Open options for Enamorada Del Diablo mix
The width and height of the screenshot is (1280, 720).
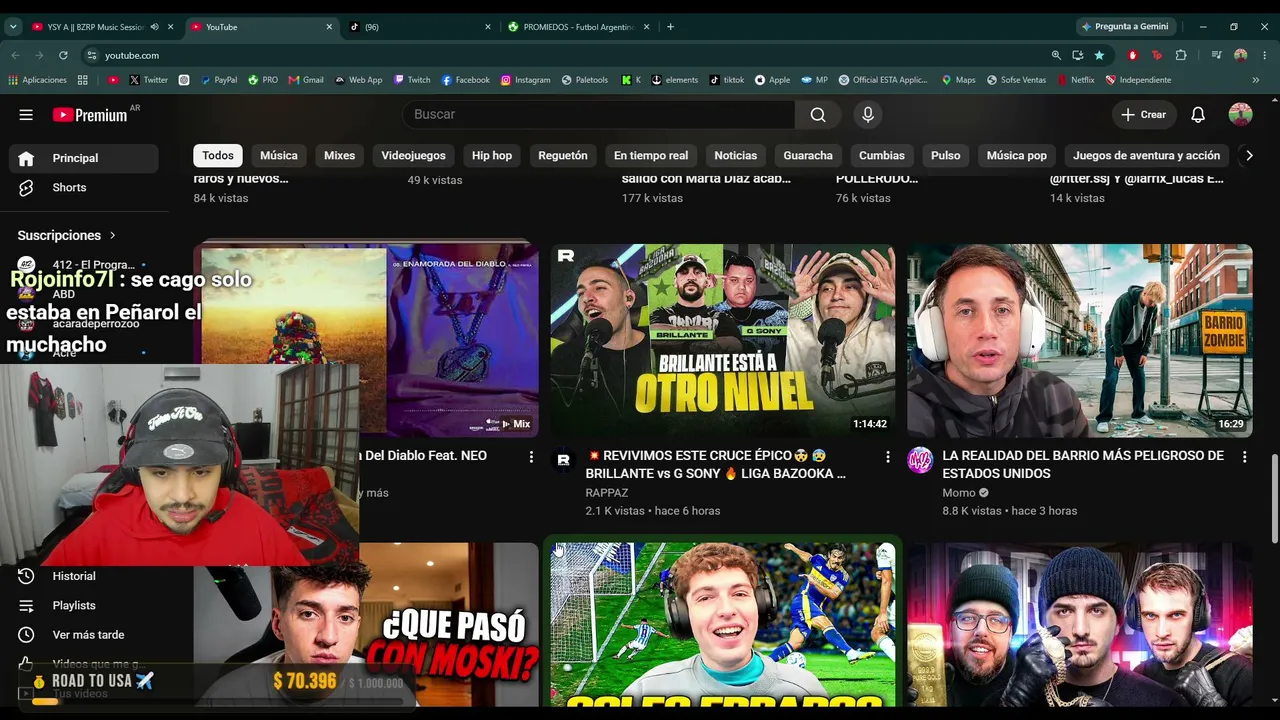(x=531, y=457)
